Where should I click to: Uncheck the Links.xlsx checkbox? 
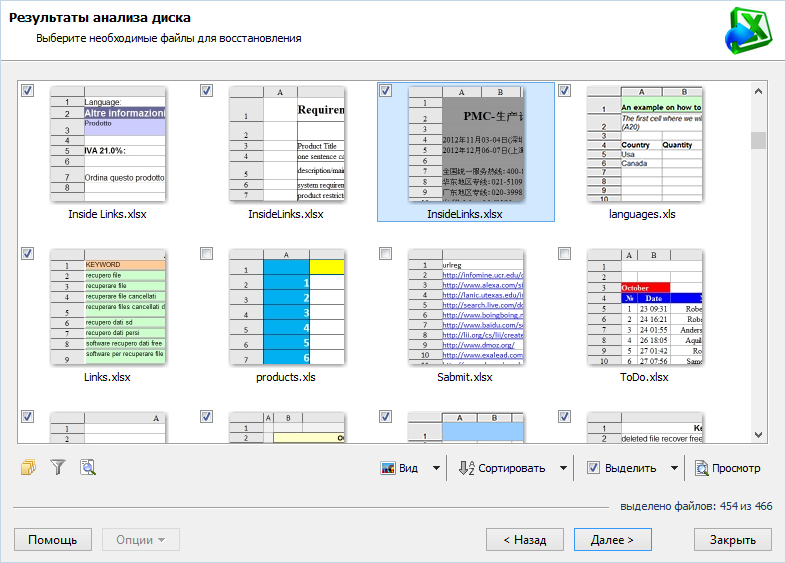[28, 254]
